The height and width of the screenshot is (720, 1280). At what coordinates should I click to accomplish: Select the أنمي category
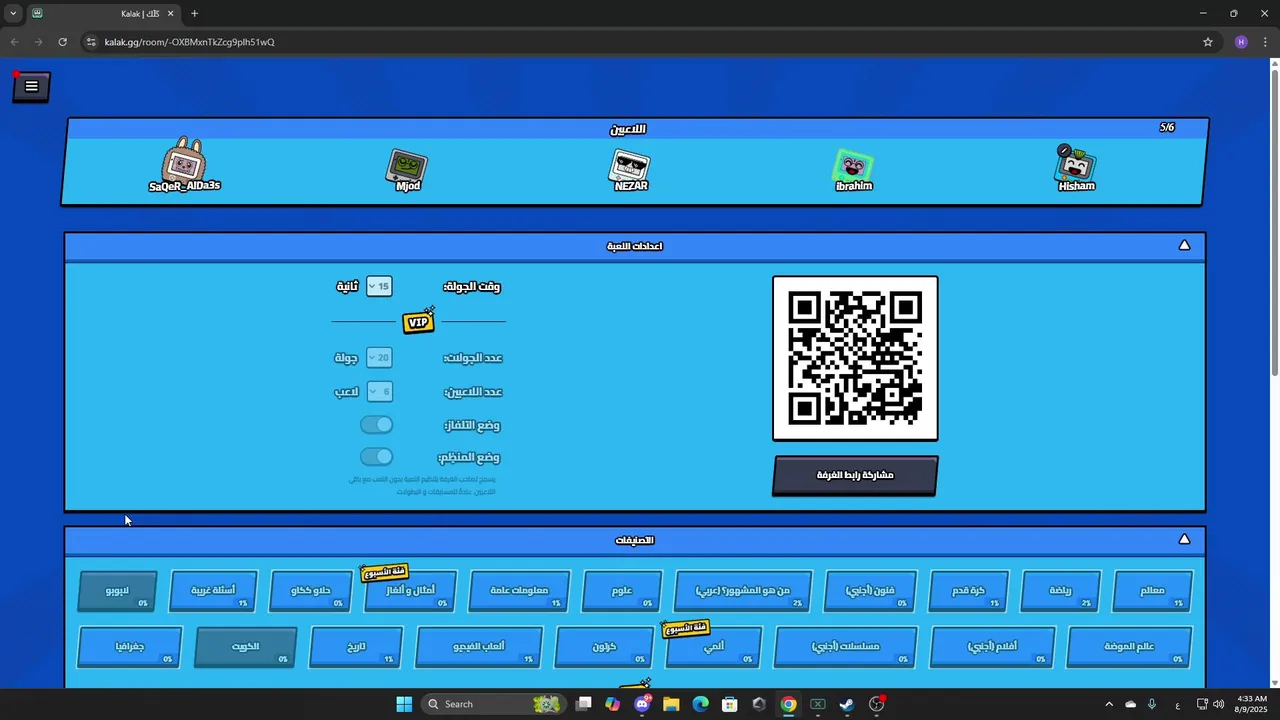click(714, 647)
